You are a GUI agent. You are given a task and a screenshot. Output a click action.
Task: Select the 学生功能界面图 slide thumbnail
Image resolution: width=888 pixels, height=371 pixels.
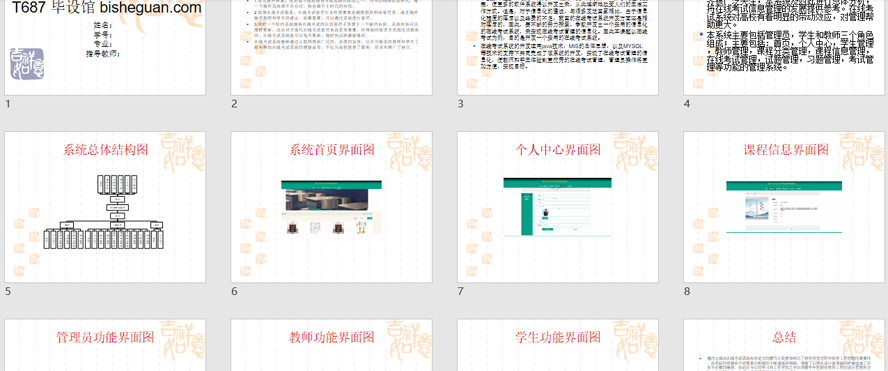[558, 345]
